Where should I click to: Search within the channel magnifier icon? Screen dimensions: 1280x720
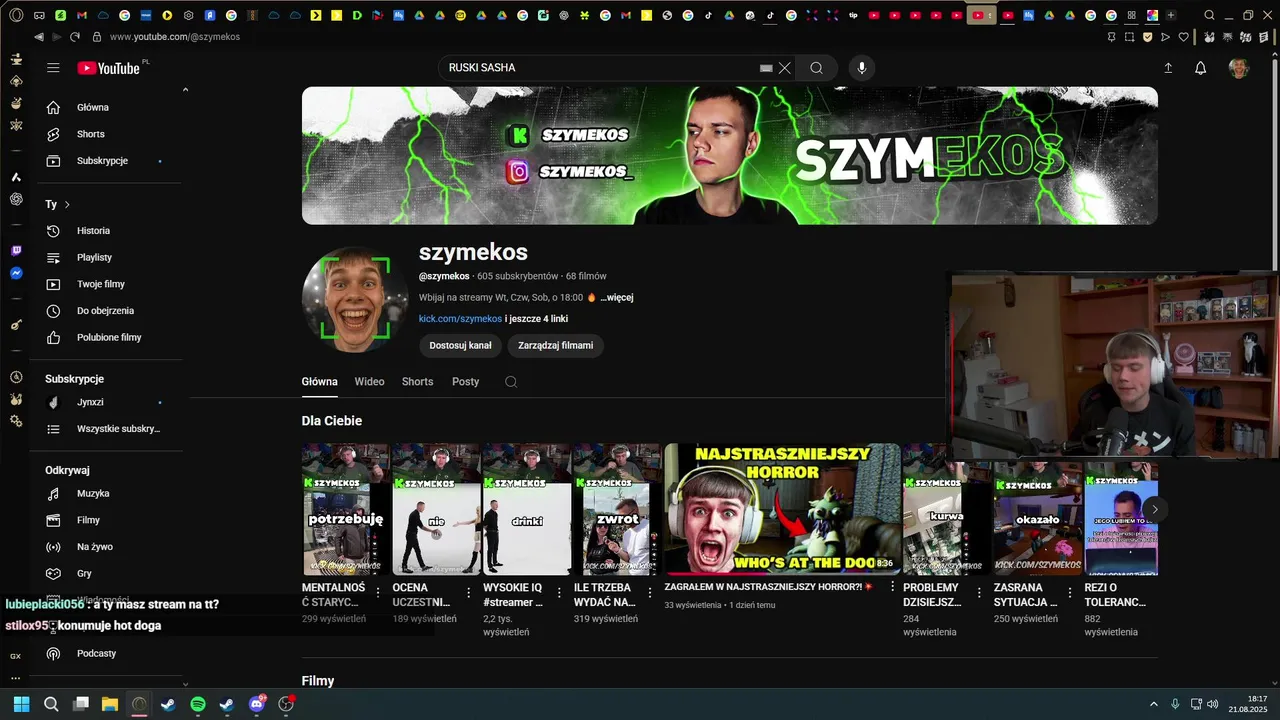coord(511,381)
